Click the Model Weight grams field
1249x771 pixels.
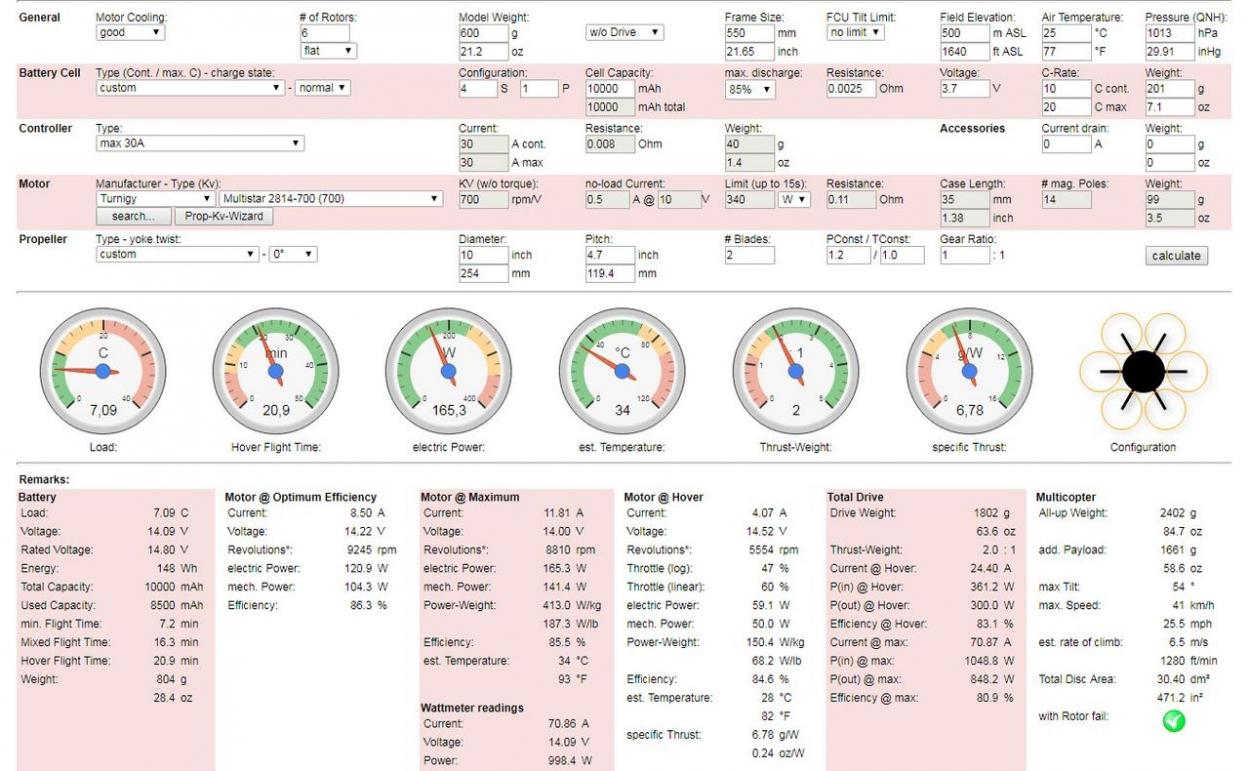click(483, 33)
